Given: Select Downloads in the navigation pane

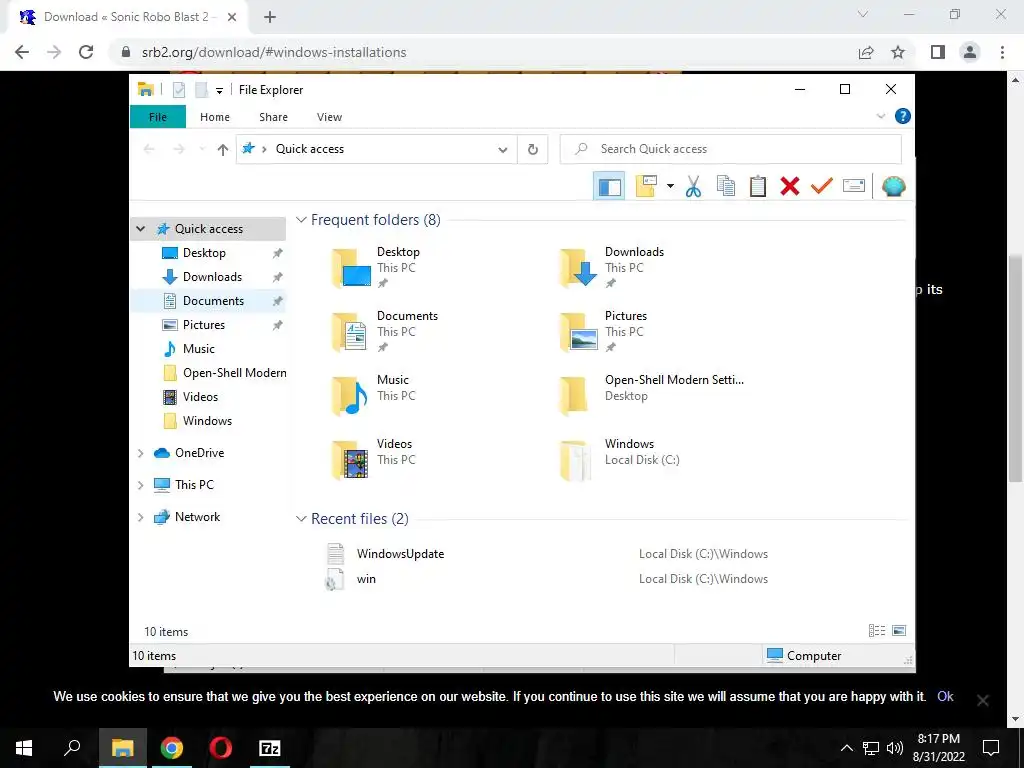Looking at the screenshot, I should 212,277.
